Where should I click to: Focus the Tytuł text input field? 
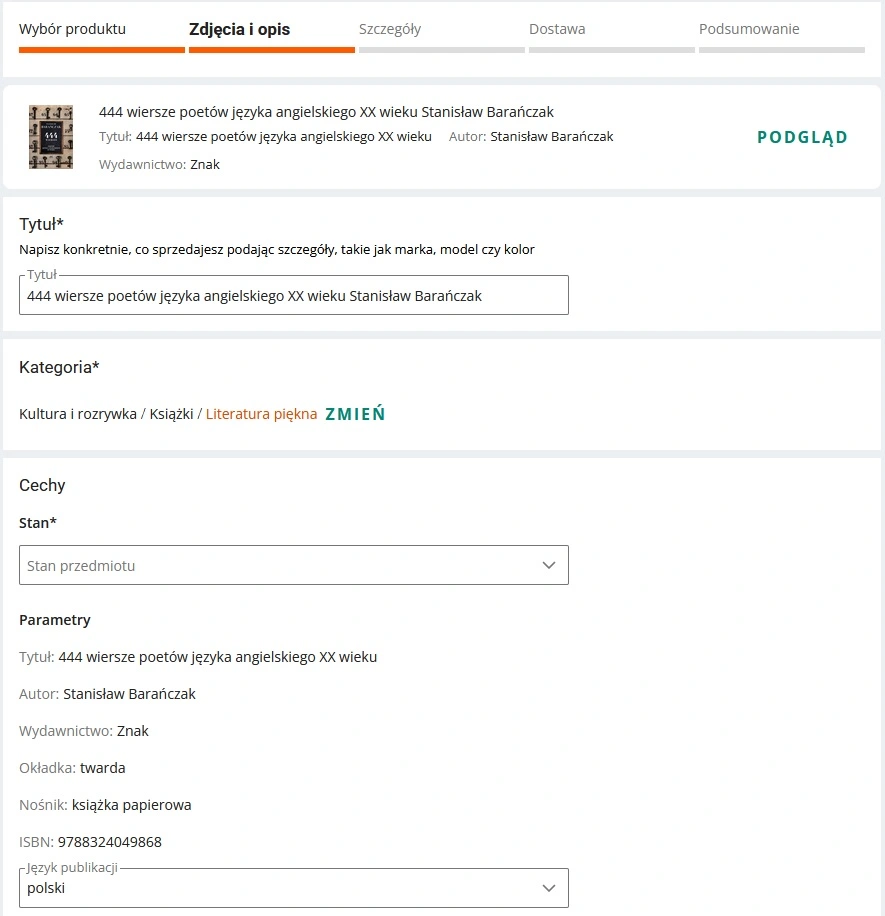[293, 296]
